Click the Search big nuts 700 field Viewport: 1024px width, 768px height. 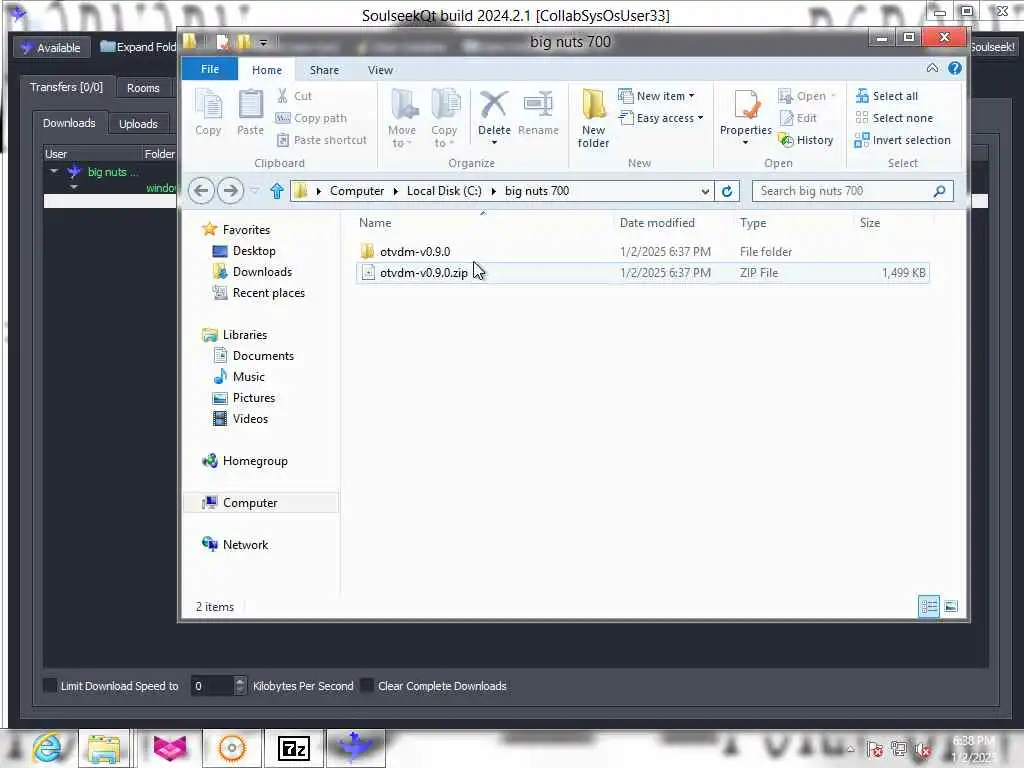[852, 191]
